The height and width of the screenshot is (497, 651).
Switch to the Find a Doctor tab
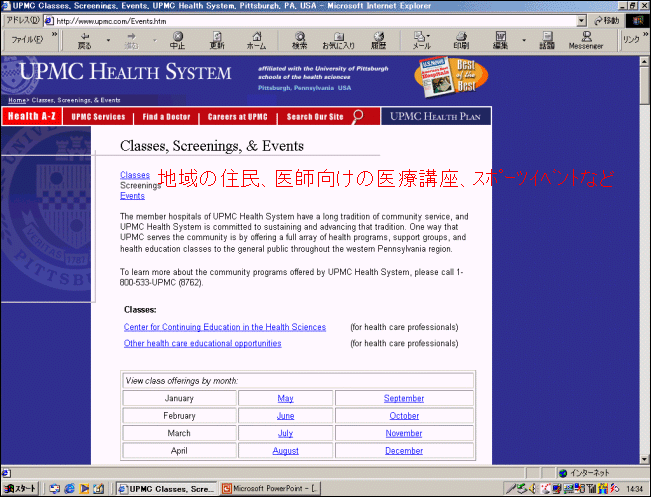point(167,117)
